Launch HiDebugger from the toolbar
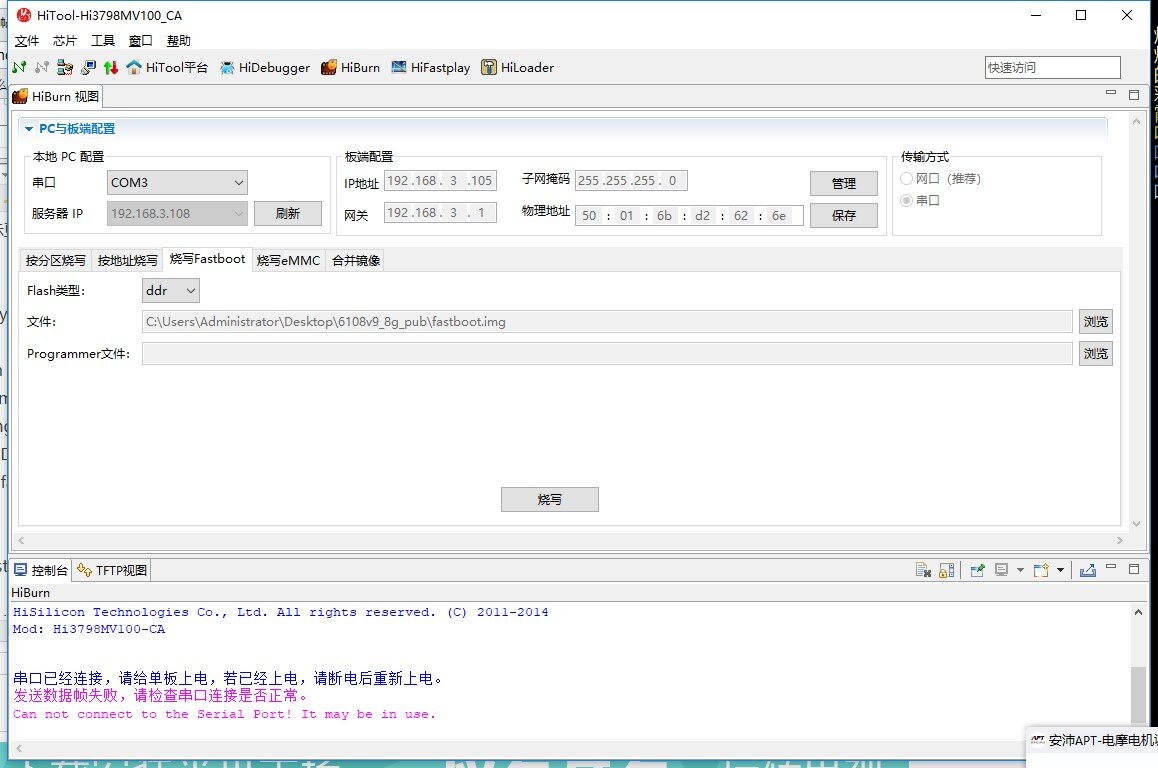 click(265, 67)
